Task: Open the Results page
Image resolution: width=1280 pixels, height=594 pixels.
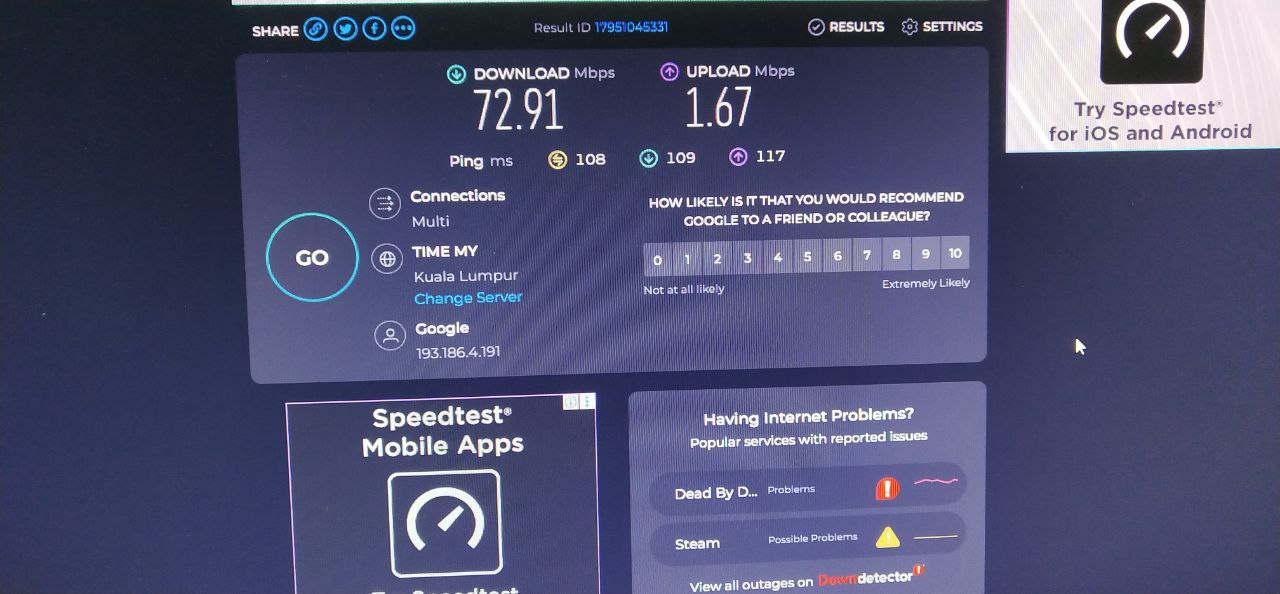Action: point(846,27)
